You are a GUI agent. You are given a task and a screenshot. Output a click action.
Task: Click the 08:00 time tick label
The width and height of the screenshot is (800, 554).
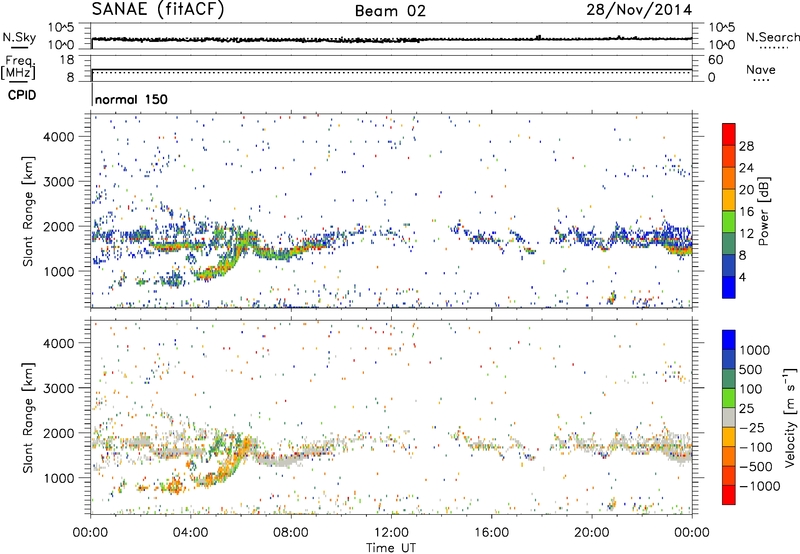click(291, 532)
